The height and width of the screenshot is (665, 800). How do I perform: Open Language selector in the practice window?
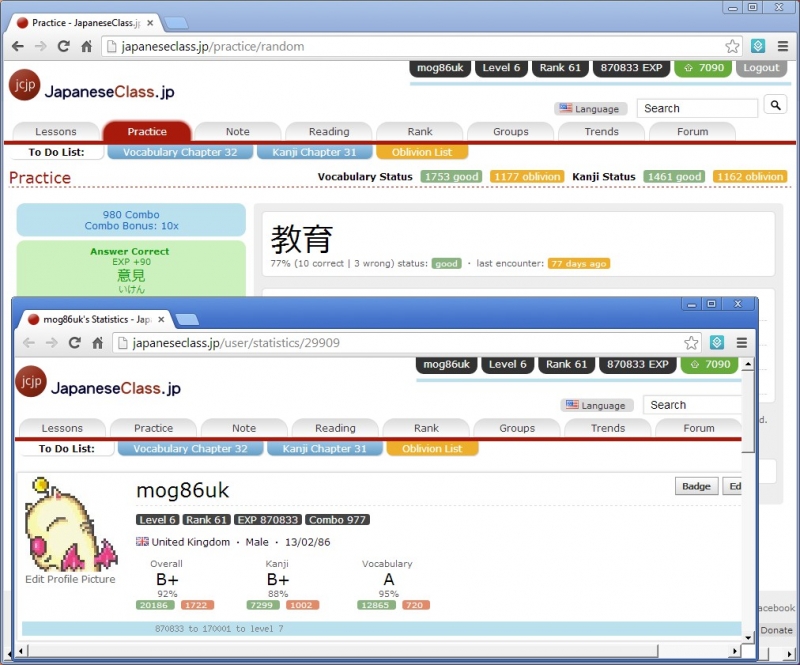click(589, 108)
